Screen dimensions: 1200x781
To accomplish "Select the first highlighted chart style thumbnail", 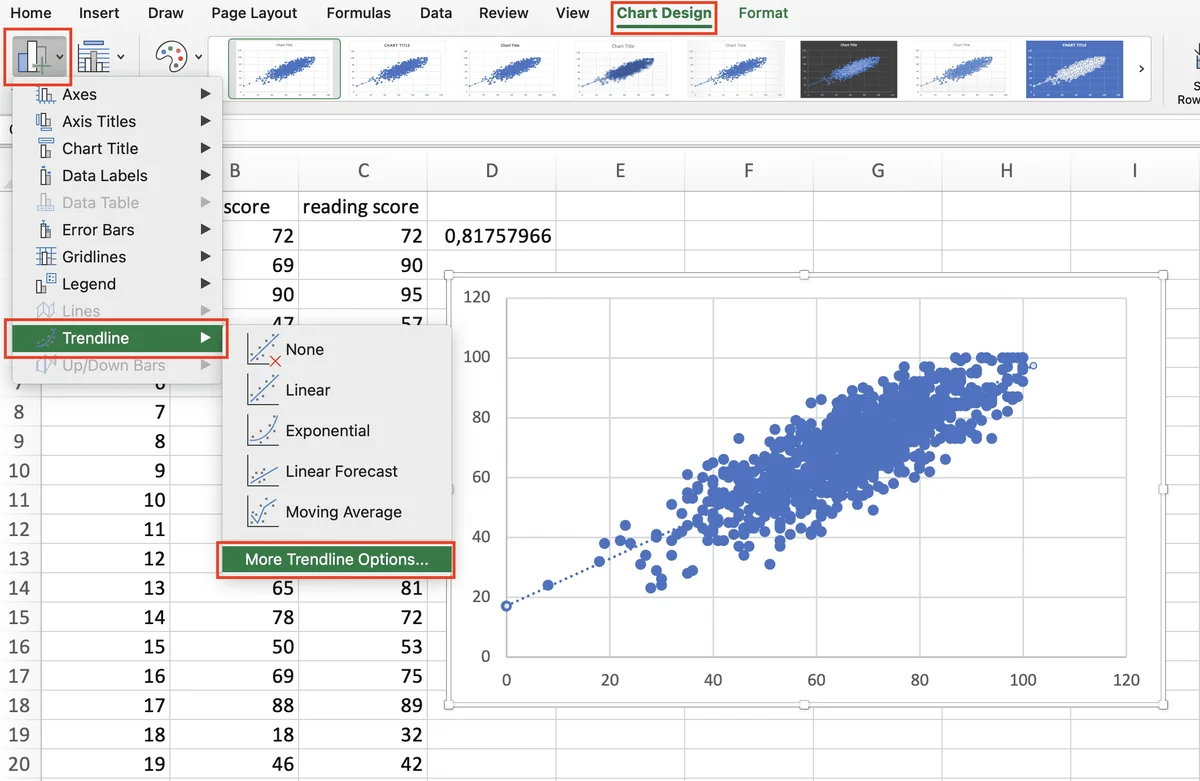I will tap(284, 69).
